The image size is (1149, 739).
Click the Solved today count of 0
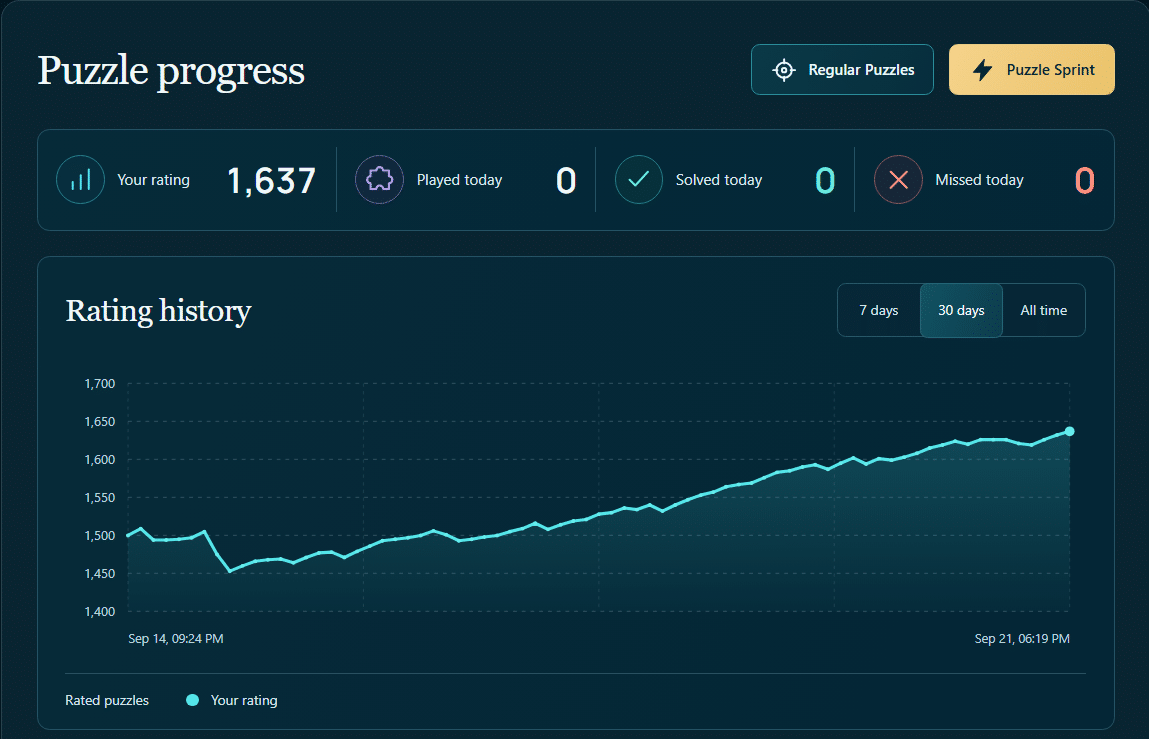(825, 180)
